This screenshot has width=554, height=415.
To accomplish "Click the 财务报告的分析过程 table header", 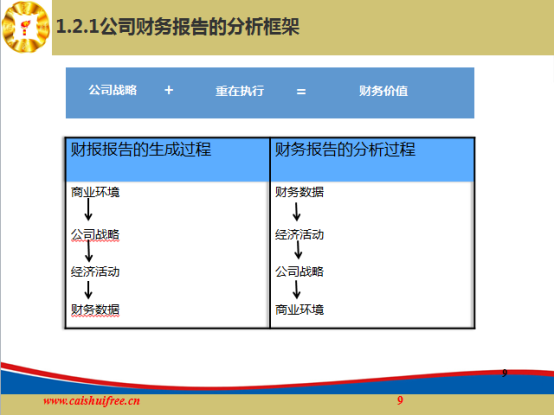I will pos(345,149).
